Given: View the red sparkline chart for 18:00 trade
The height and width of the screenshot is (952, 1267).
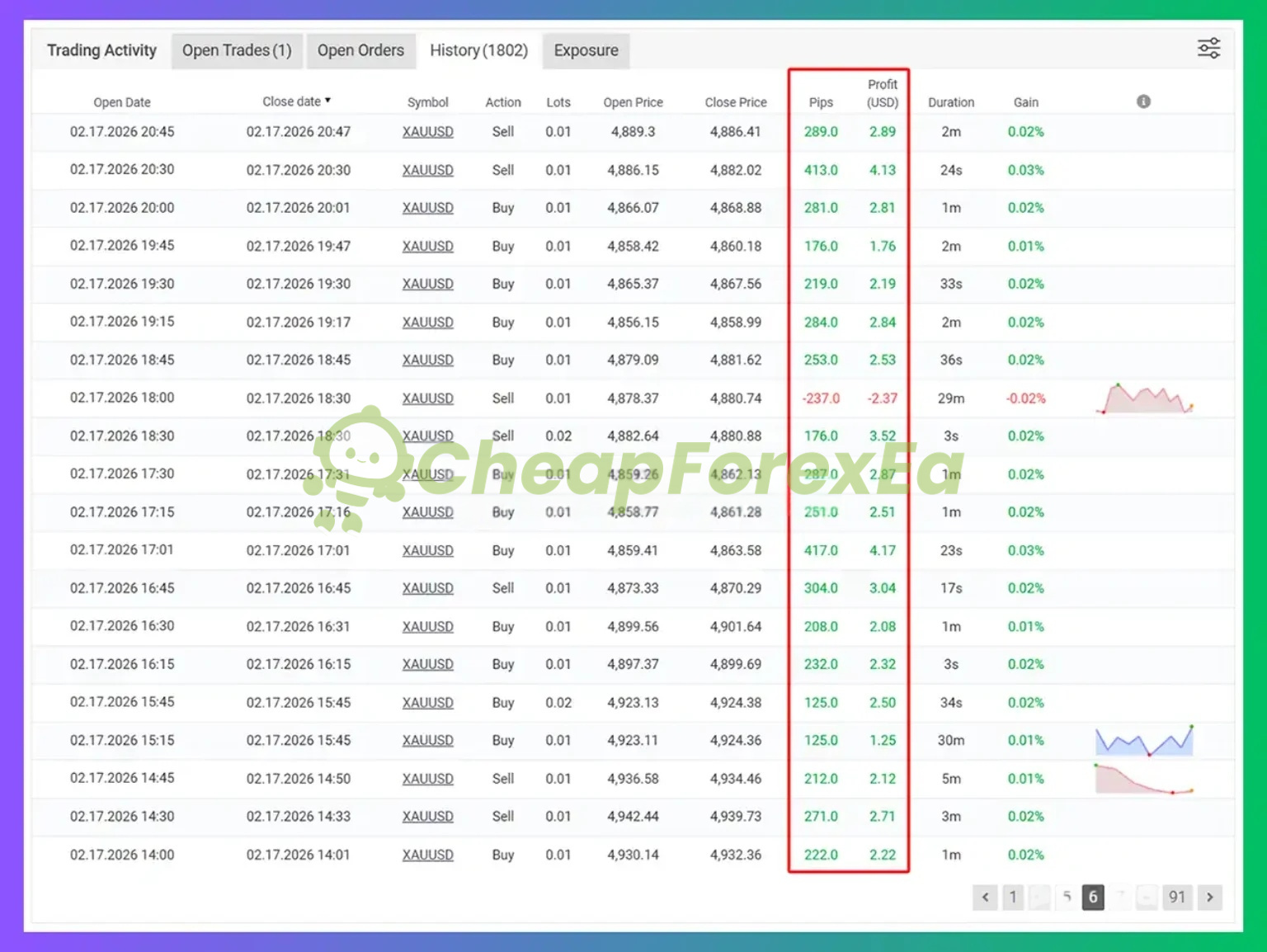Looking at the screenshot, I should (x=1144, y=398).
